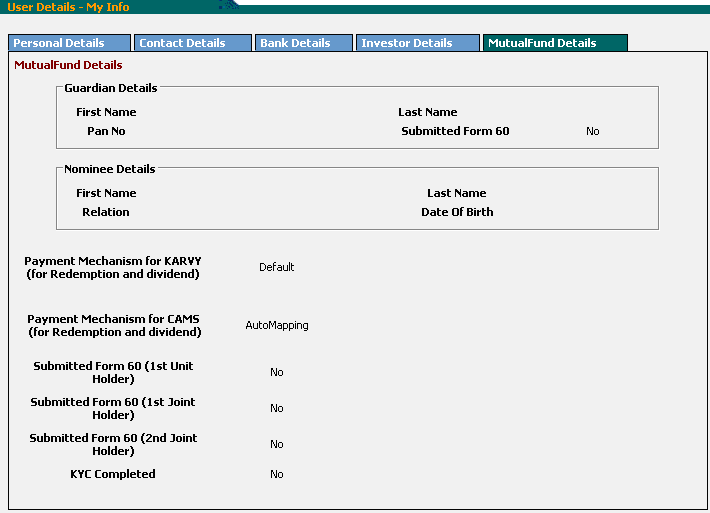Click the User Details - My Info title

pos(68,7)
